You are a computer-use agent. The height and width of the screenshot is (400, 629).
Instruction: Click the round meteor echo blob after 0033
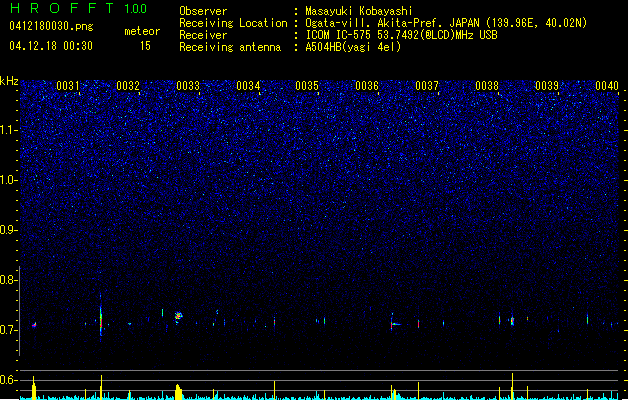click(178, 317)
